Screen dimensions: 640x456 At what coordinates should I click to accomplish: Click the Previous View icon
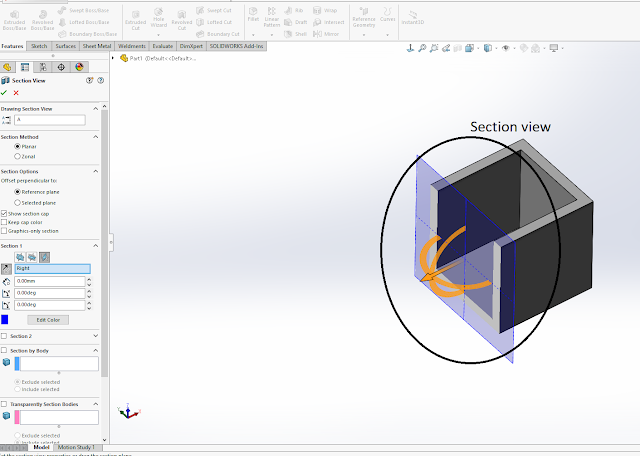[446, 48]
